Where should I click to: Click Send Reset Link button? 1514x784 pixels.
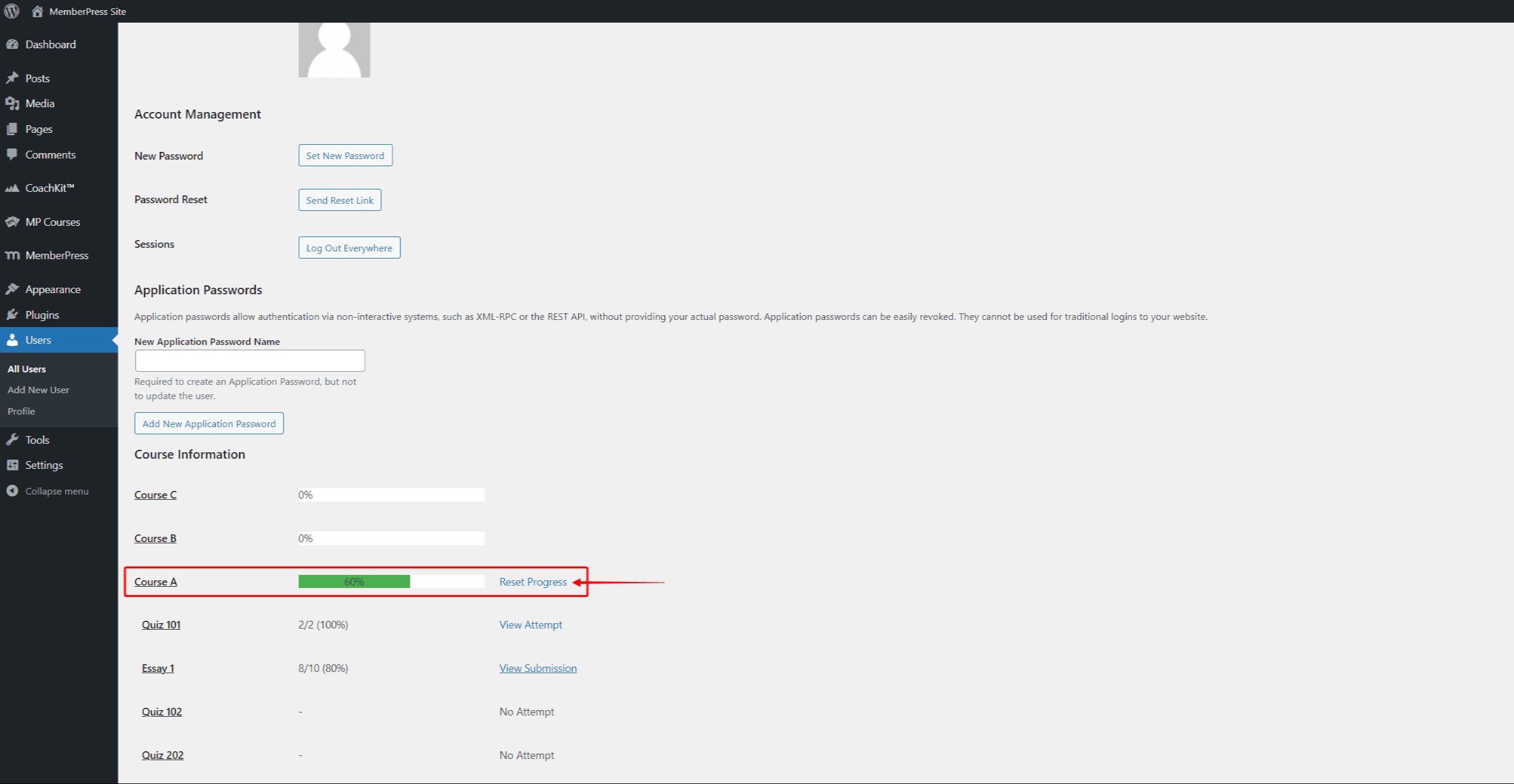339,200
